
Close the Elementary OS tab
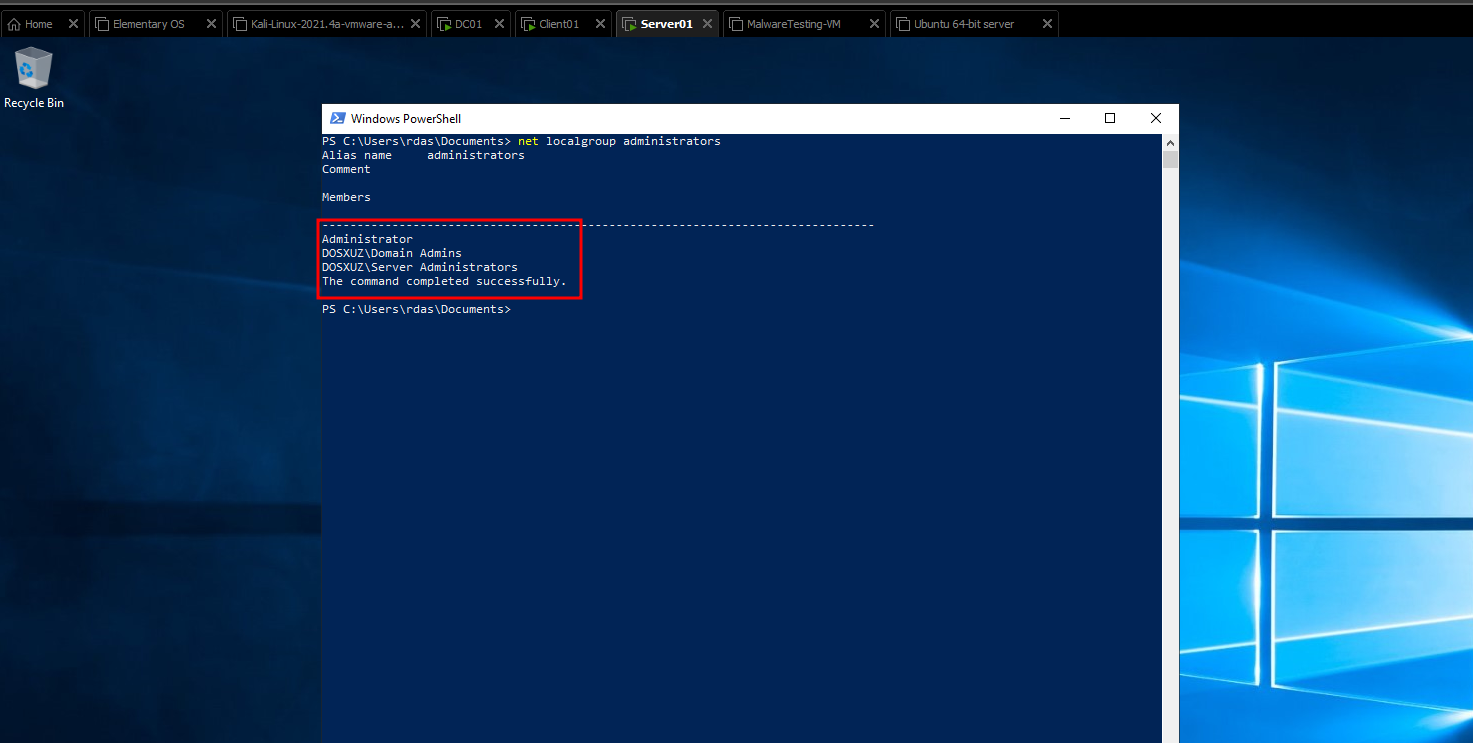click(x=211, y=24)
